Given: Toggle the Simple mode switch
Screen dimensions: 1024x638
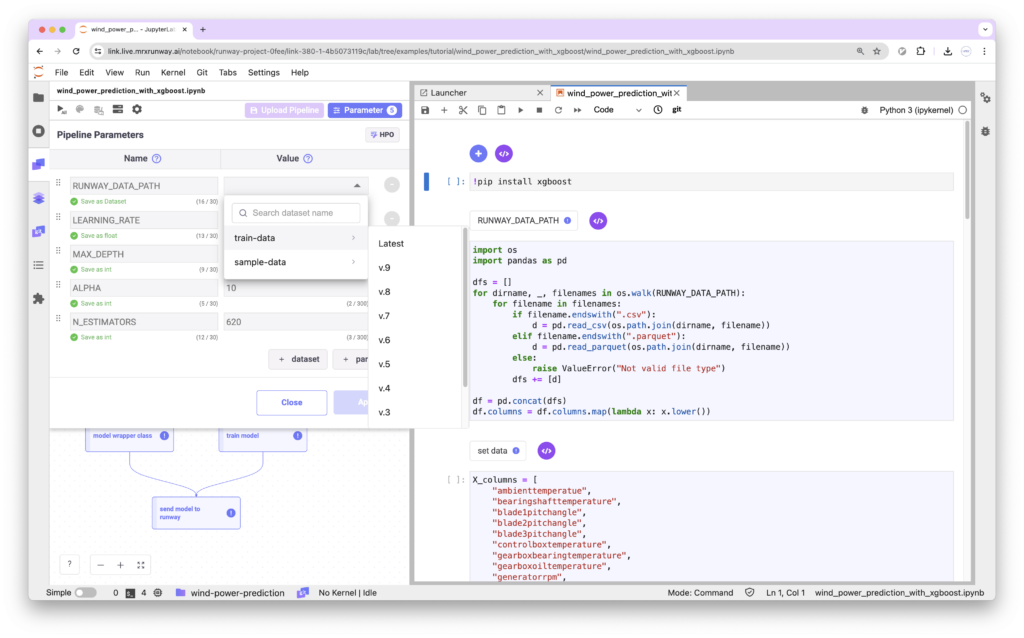Looking at the screenshot, I should click(x=86, y=593).
